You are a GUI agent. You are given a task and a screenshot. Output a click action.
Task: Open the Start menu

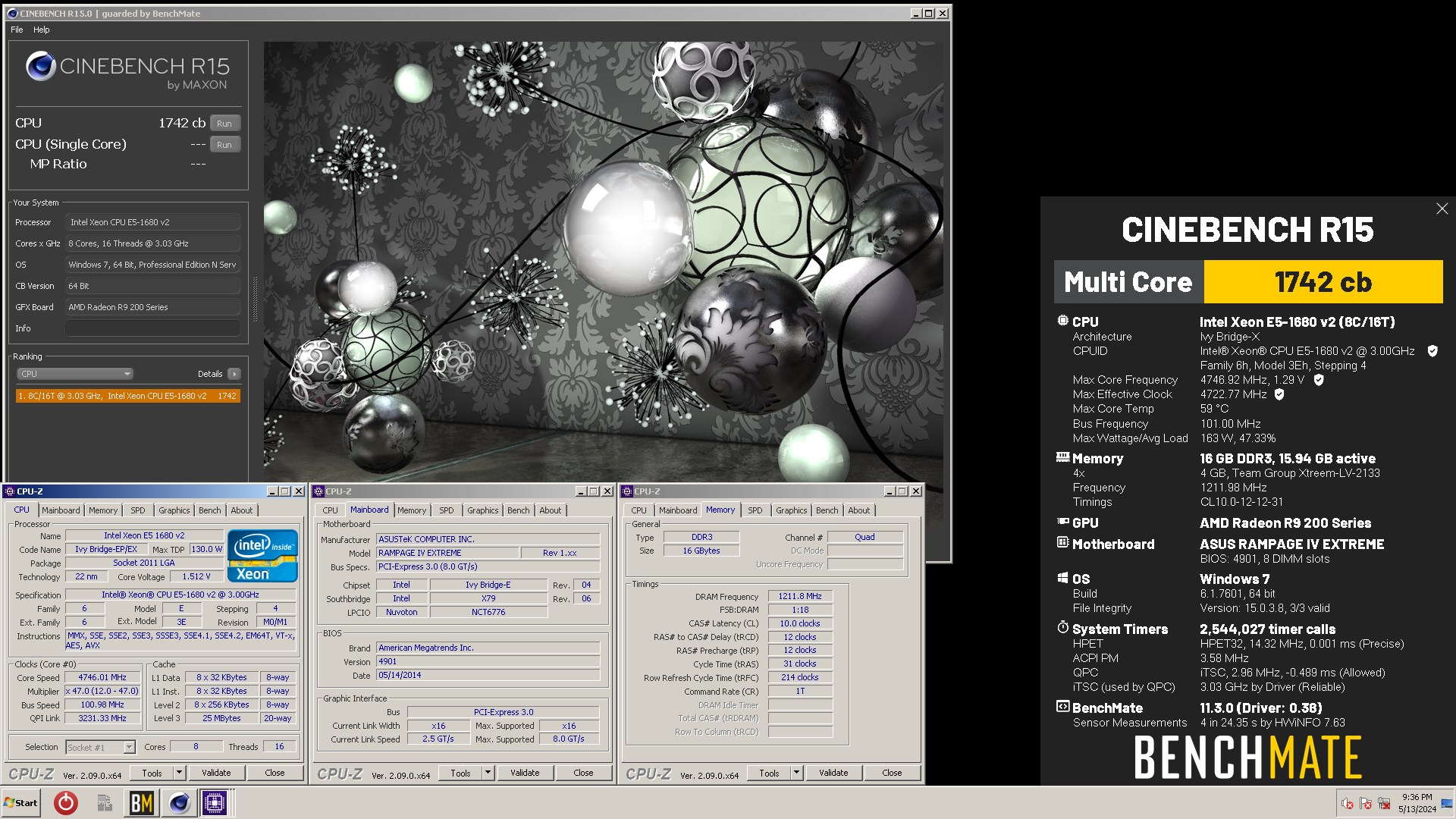click(21, 802)
